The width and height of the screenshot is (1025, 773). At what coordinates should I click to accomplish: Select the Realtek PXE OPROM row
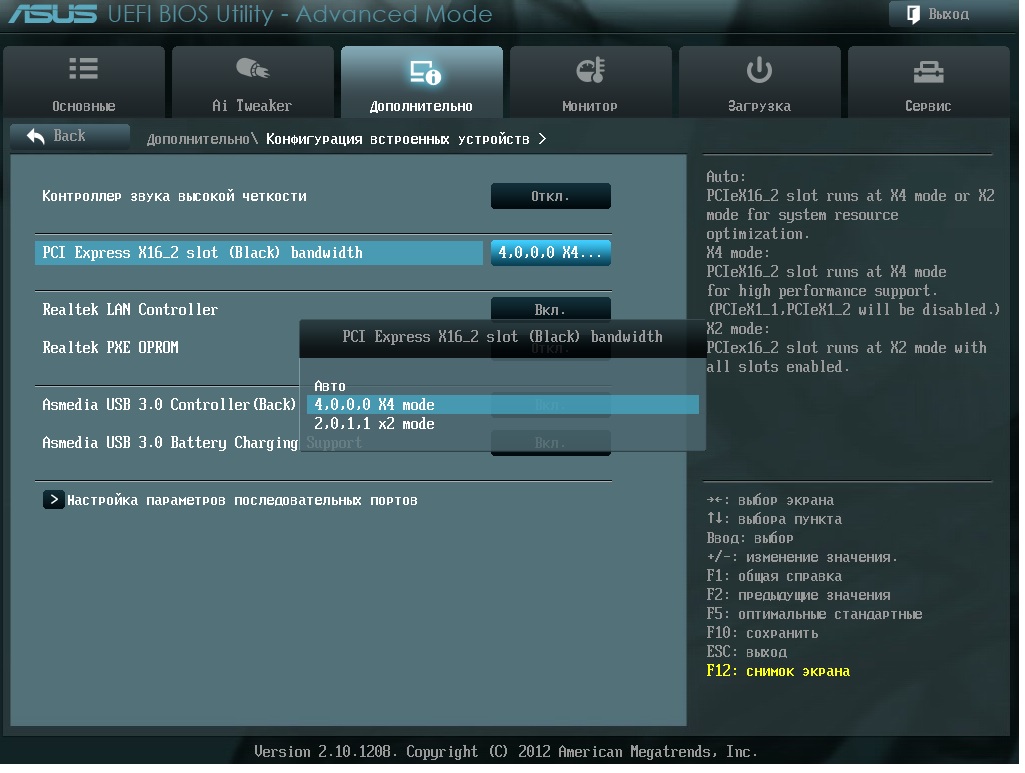pyautogui.click(x=110, y=348)
